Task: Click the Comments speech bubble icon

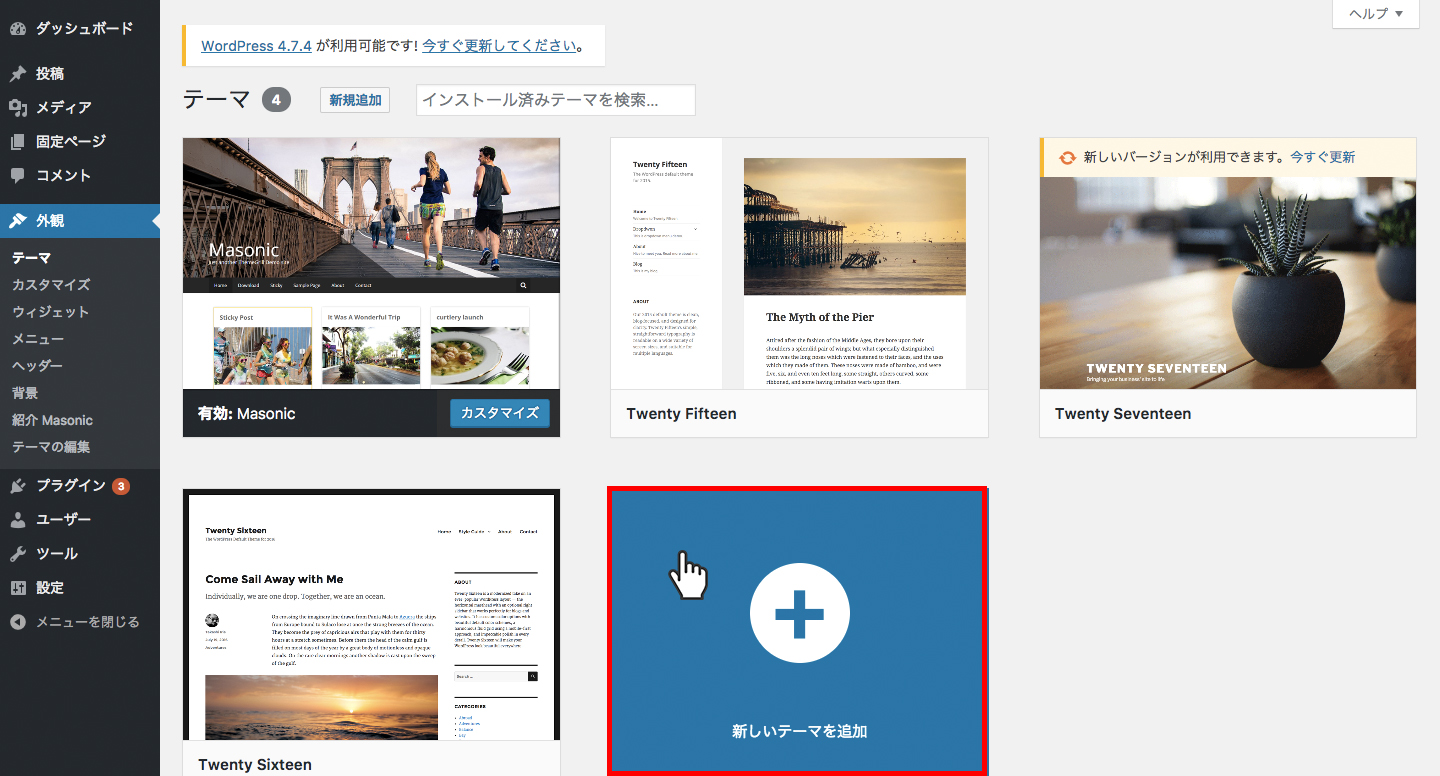Action: [x=18, y=176]
